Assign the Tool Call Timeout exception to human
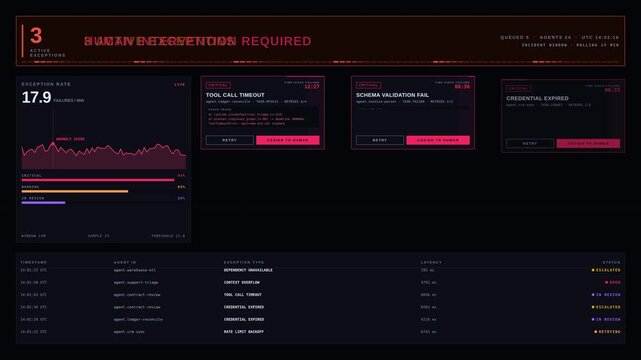Image resolution: width=641 pixels, height=360 pixels. tap(288, 140)
